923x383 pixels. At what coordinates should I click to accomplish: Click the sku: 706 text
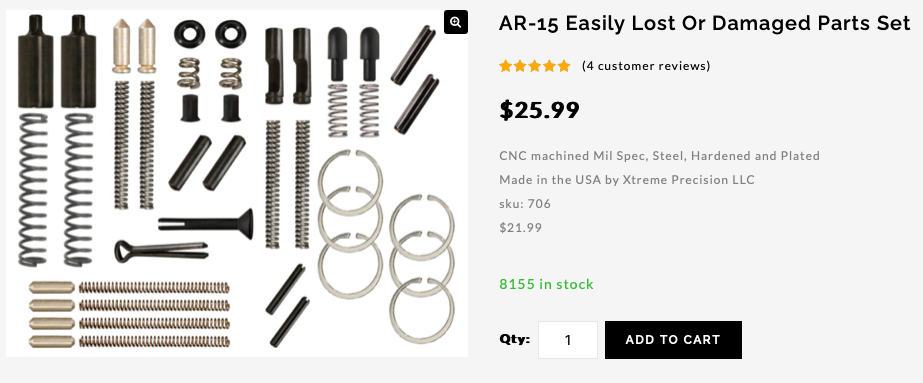click(x=525, y=204)
